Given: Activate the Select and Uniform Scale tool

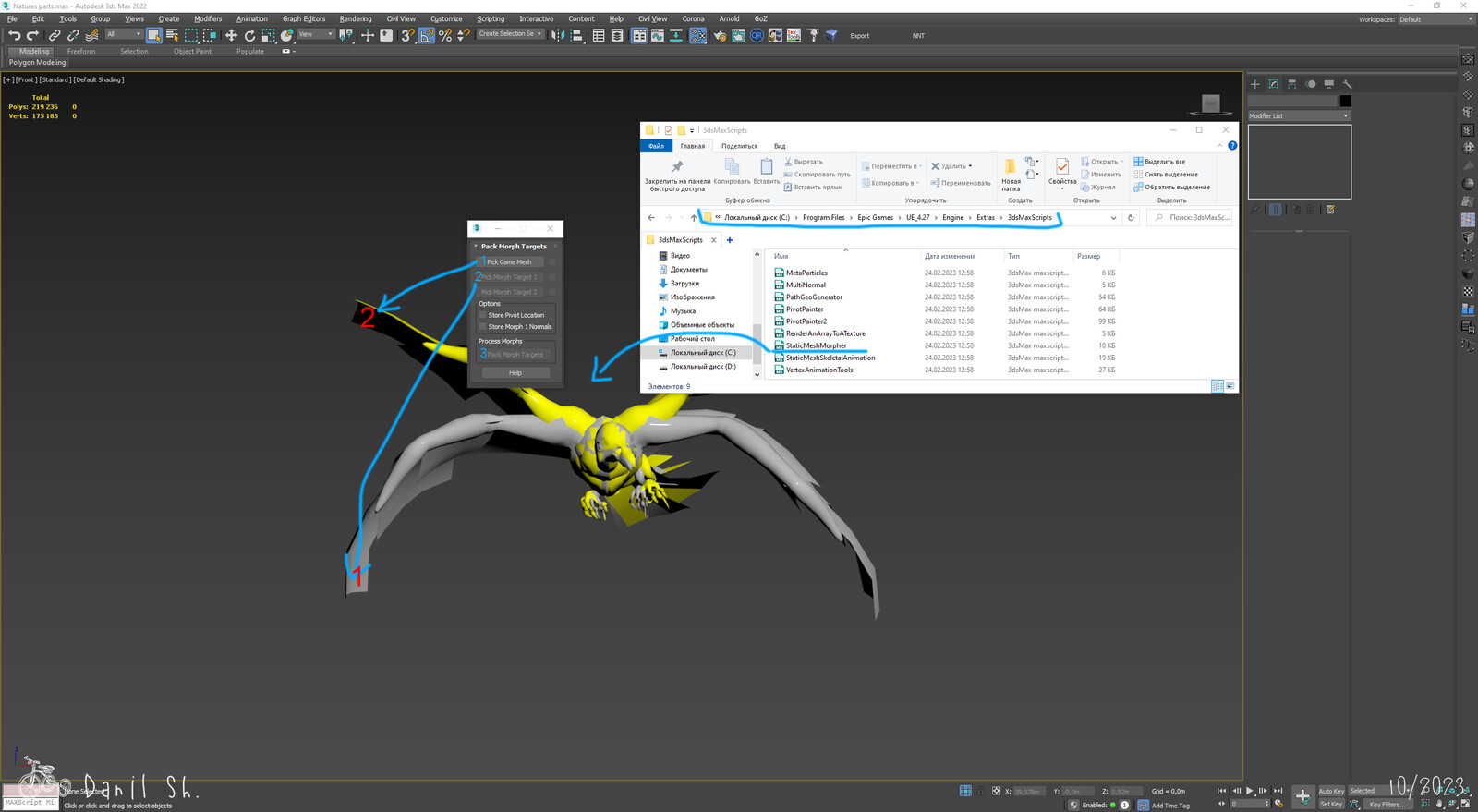Looking at the screenshot, I should [x=268, y=35].
